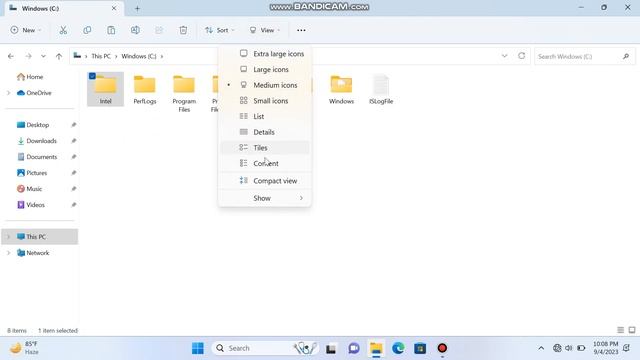Open Microsoft Store from taskbar
The height and width of the screenshot is (360, 640).
[x=420, y=348]
